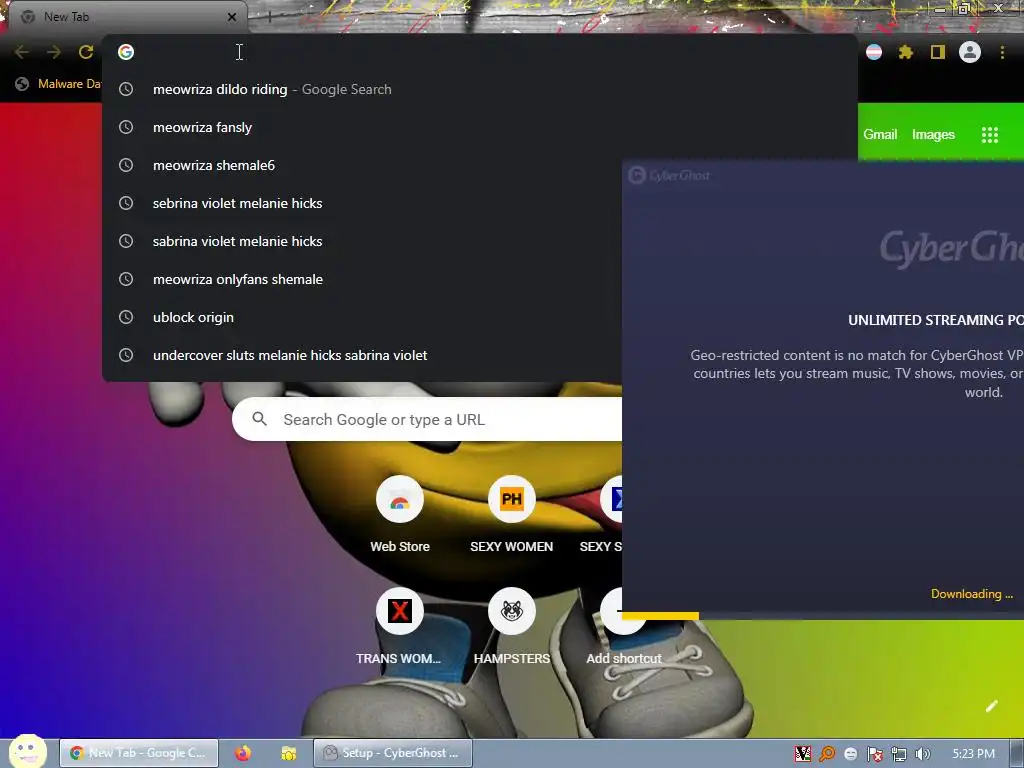Open the Extensions puzzle-piece menu
The width and height of the screenshot is (1024, 768).
click(905, 52)
